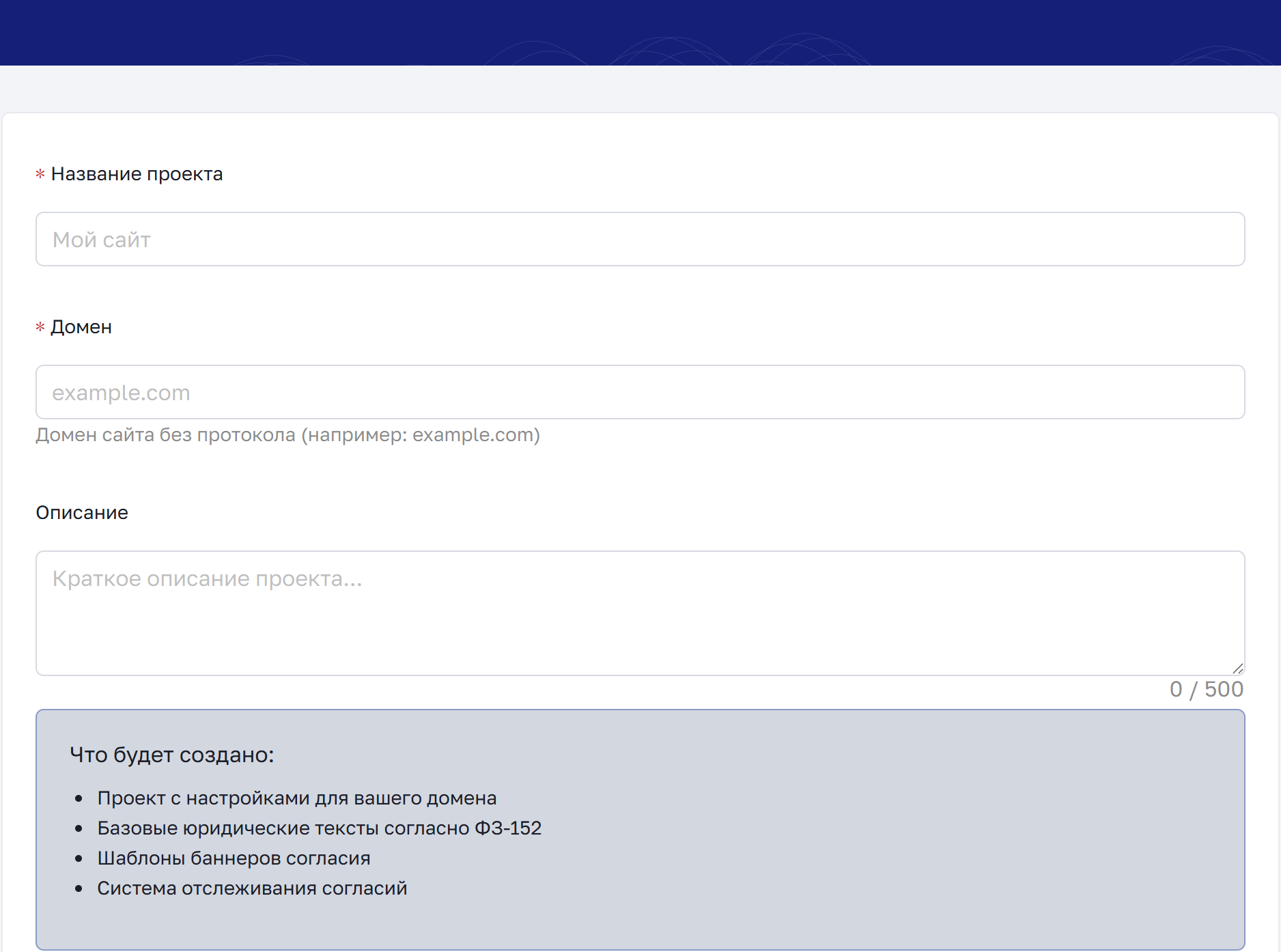Image resolution: width=1281 pixels, height=952 pixels.
Task: Click the 'Домен' field label
Action: tap(81, 327)
